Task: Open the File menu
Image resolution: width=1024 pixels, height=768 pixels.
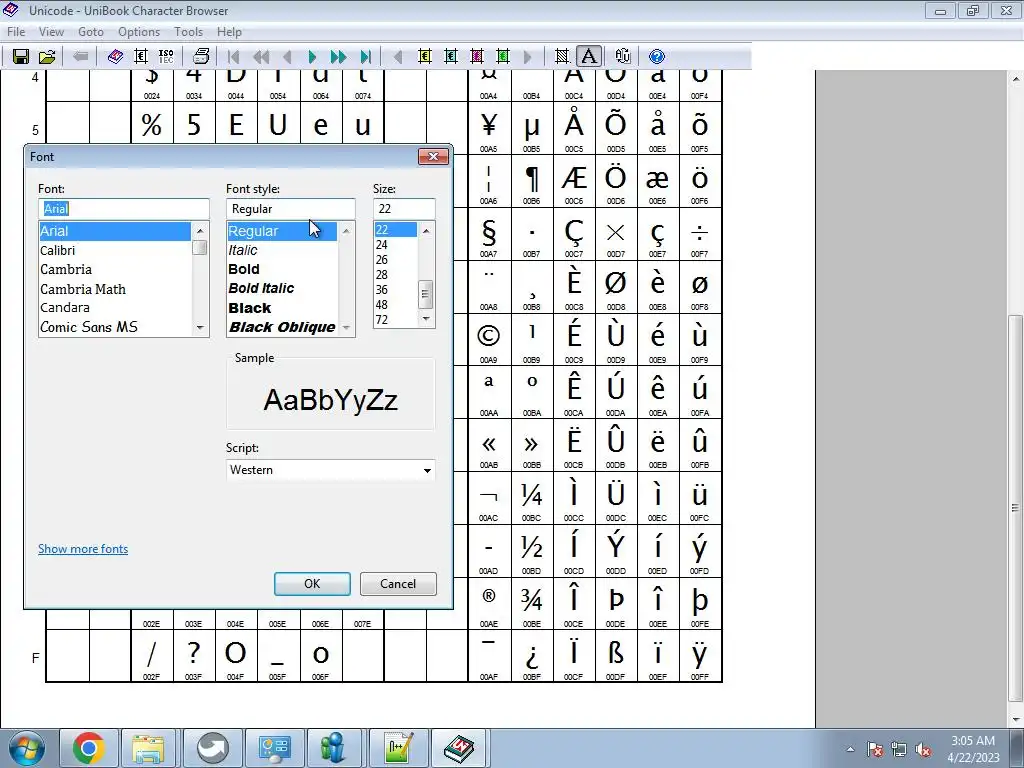Action: [16, 31]
